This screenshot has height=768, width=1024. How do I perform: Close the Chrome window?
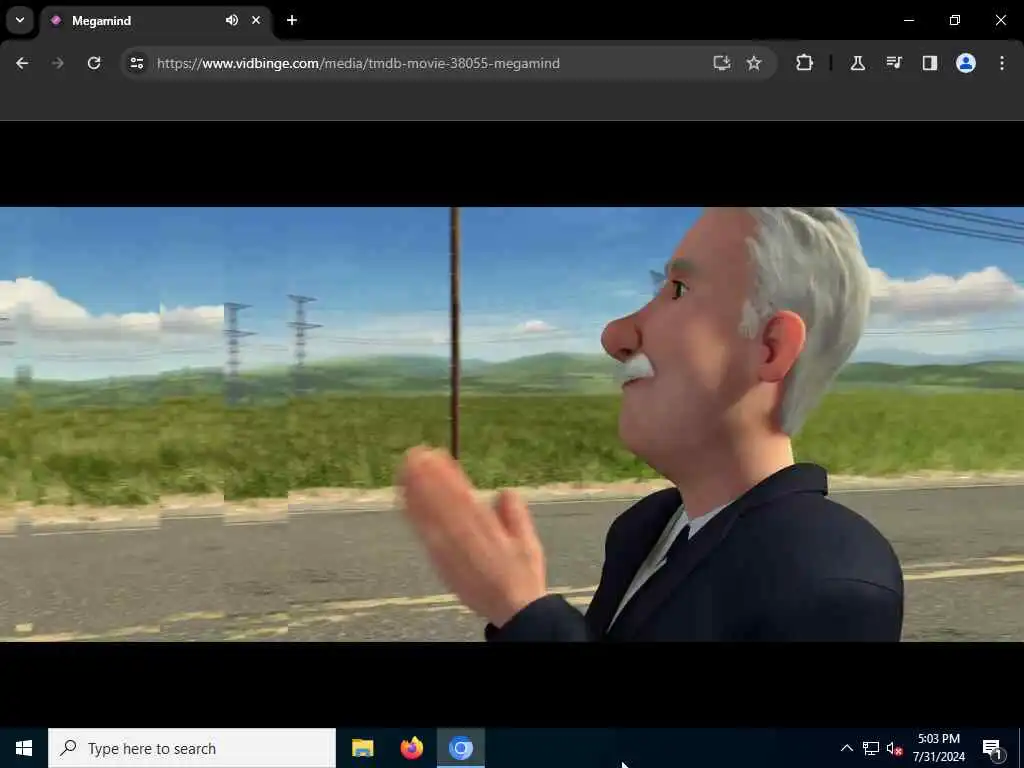[1000, 20]
